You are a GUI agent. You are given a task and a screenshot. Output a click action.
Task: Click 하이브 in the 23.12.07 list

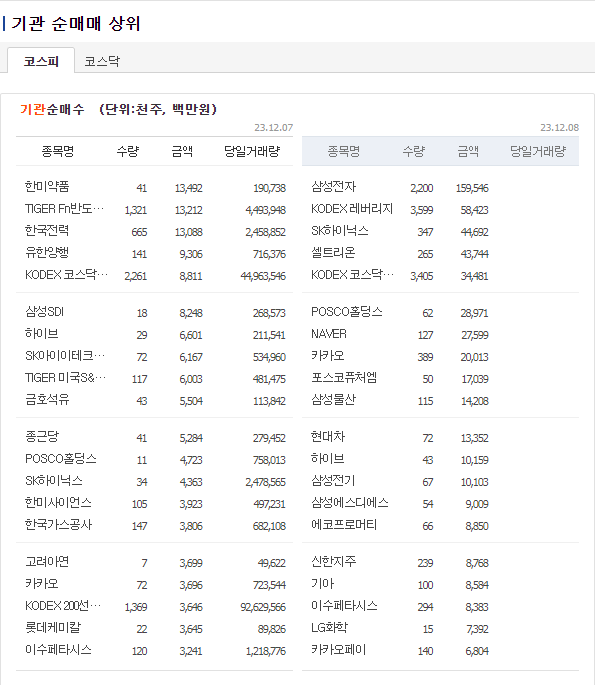(42, 334)
